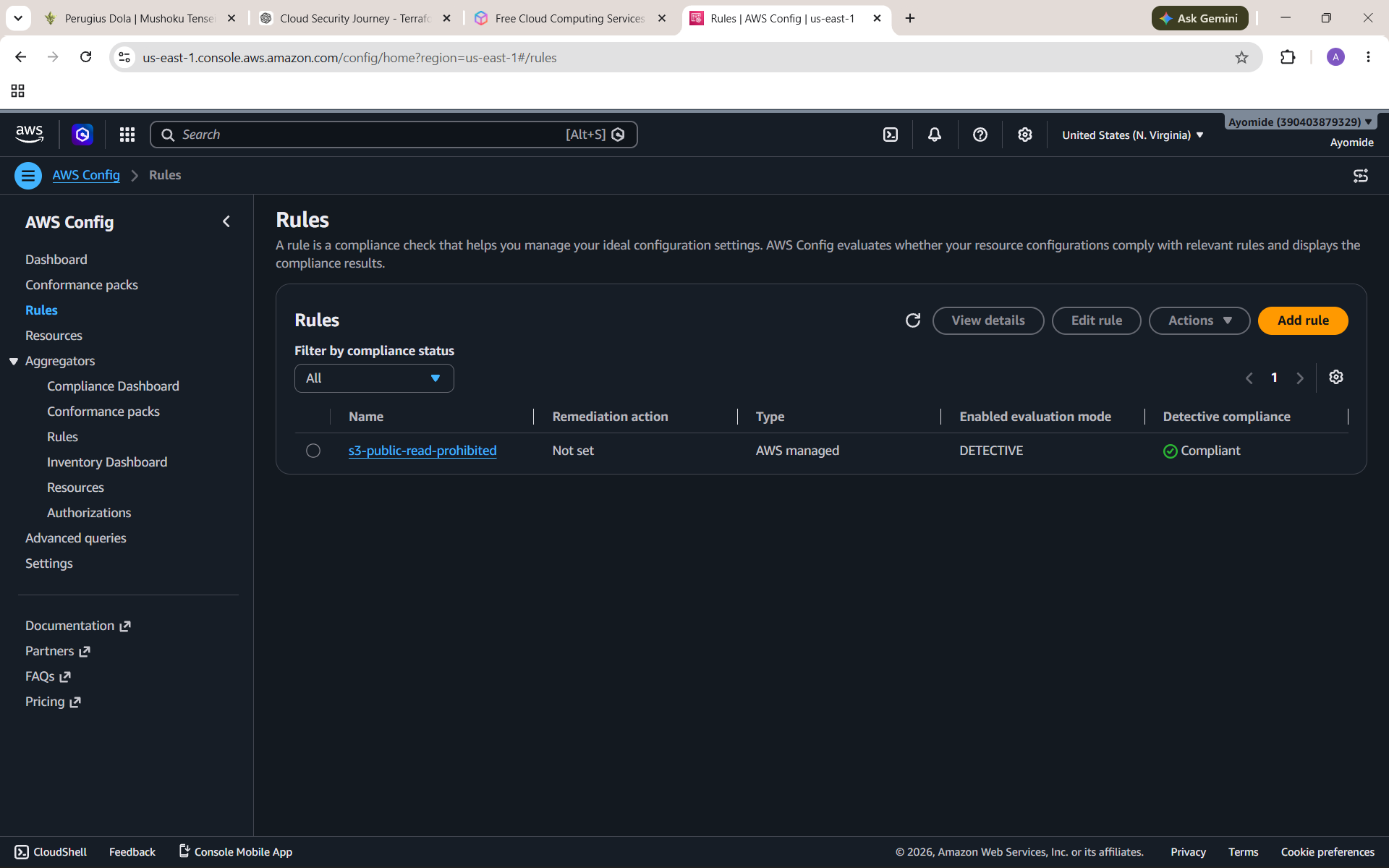This screenshot has width=1389, height=868.
Task: Open Authorizations under Aggregators
Action: coord(89,513)
